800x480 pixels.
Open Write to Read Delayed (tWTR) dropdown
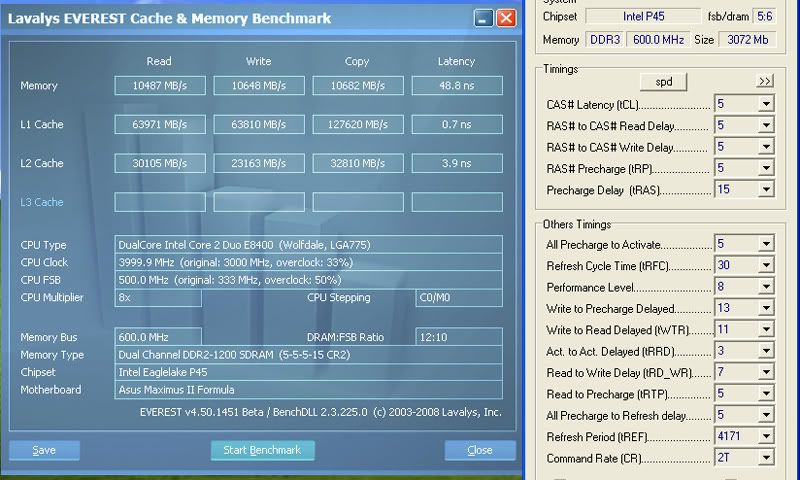click(766, 330)
